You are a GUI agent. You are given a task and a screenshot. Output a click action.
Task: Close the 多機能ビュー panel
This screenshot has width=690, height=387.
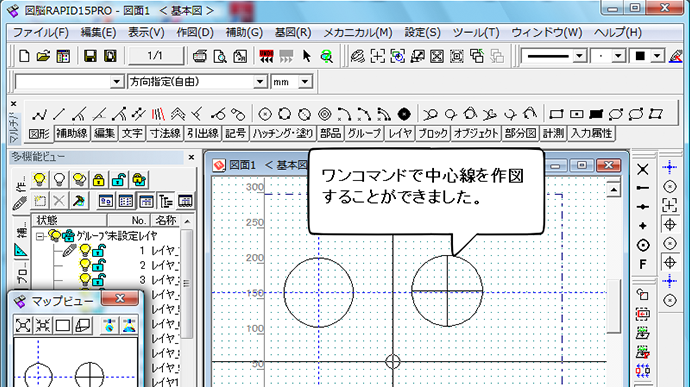coord(191,157)
